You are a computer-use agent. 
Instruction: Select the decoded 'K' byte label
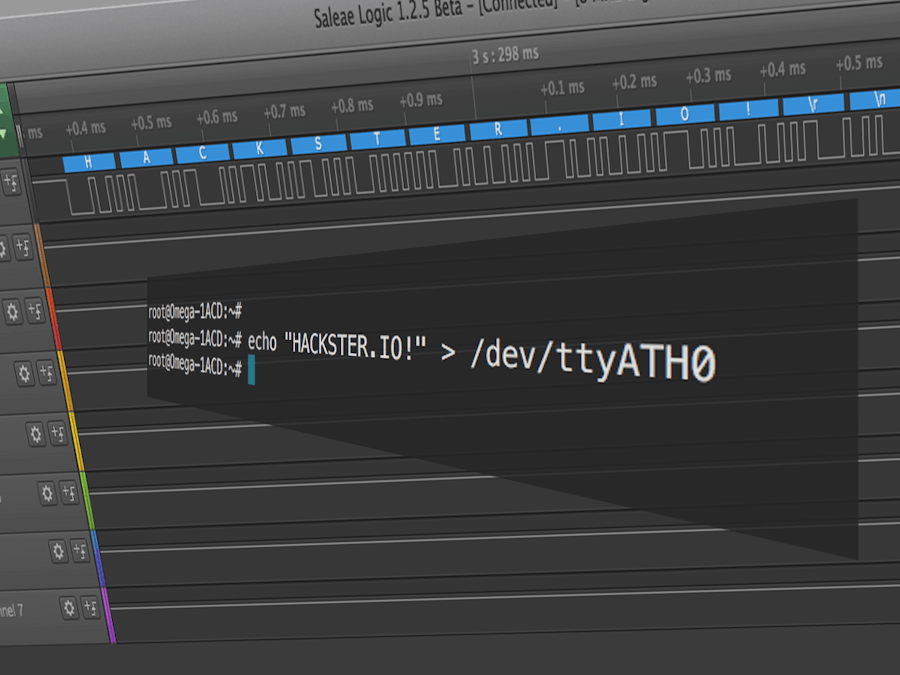[x=259, y=148]
